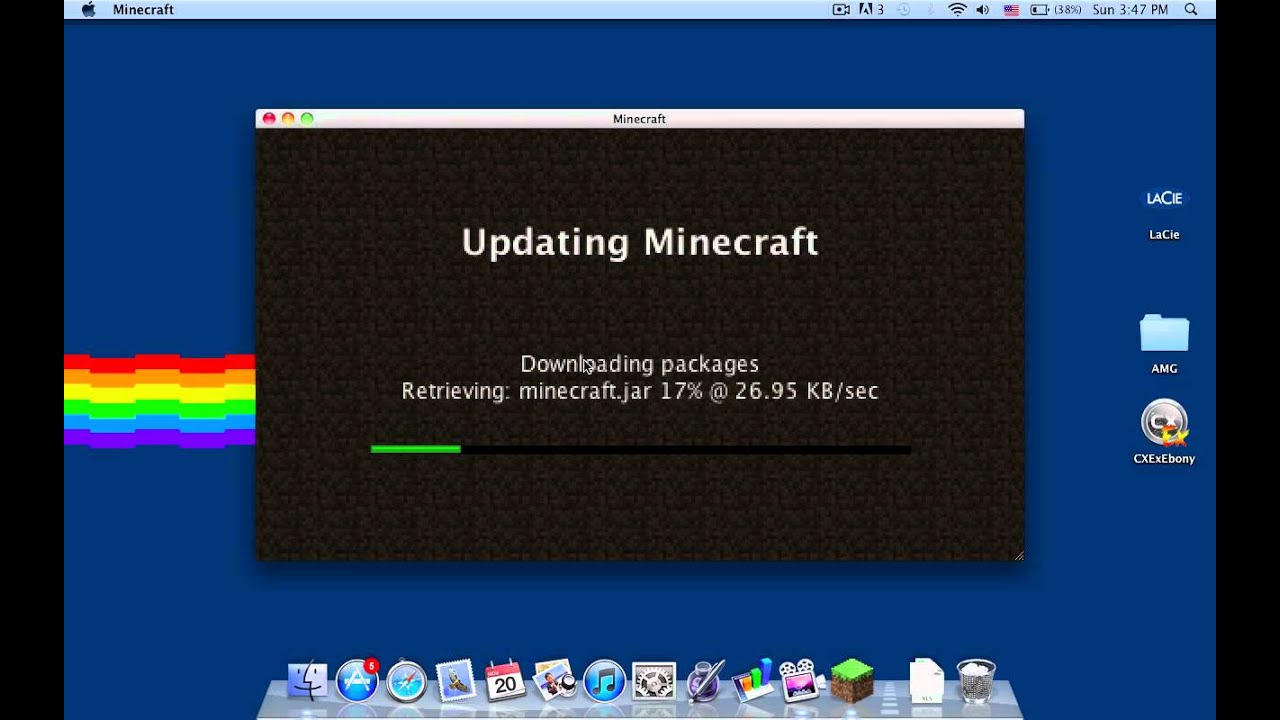The image size is (1280, 720).
Task: Click the Minecraft window title bar
Action: coord(639,118)
